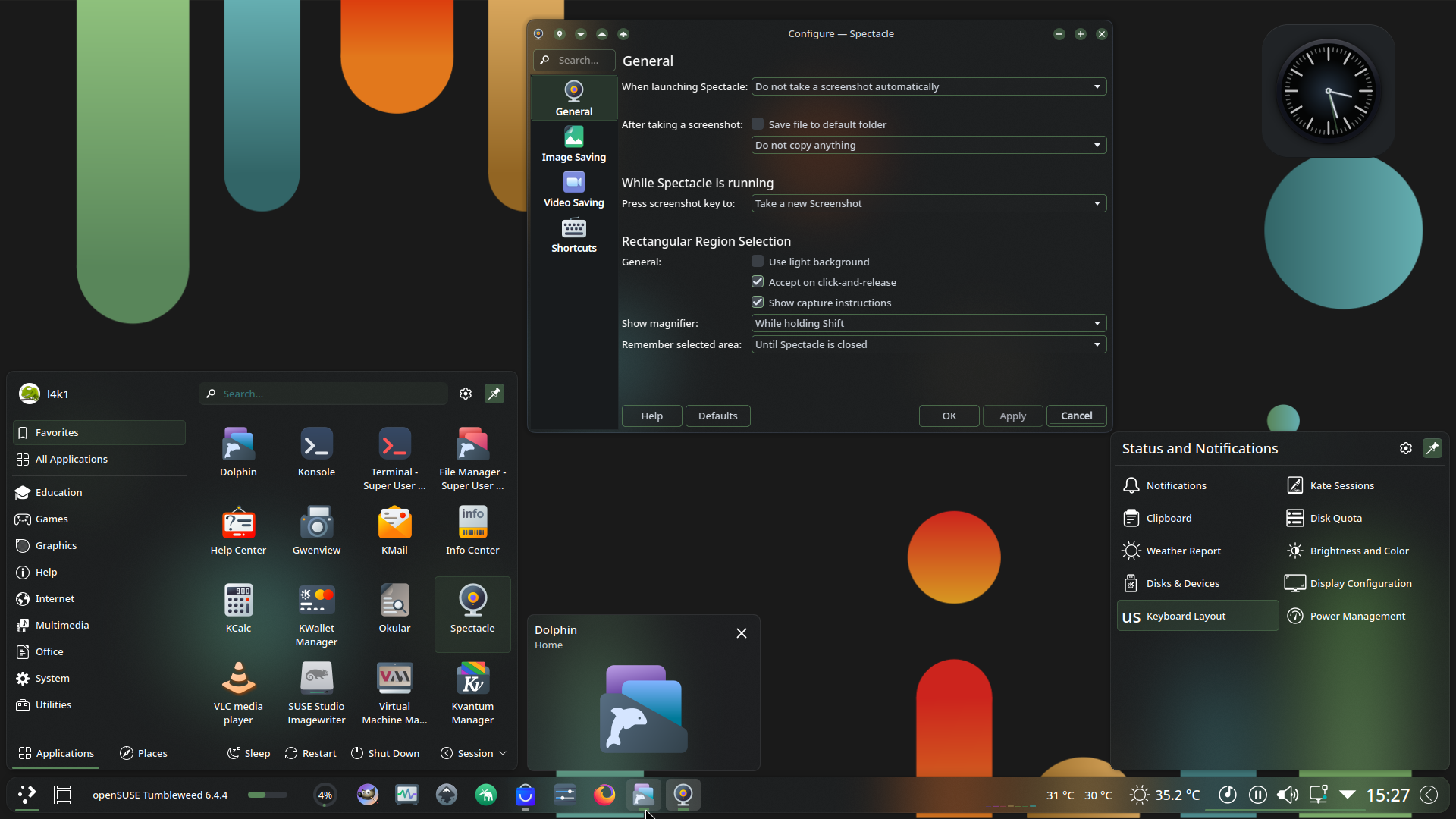Click the volume icon in system tray
The height and width of the screenshot is (819, 1456).
[x=1288, y=795]
